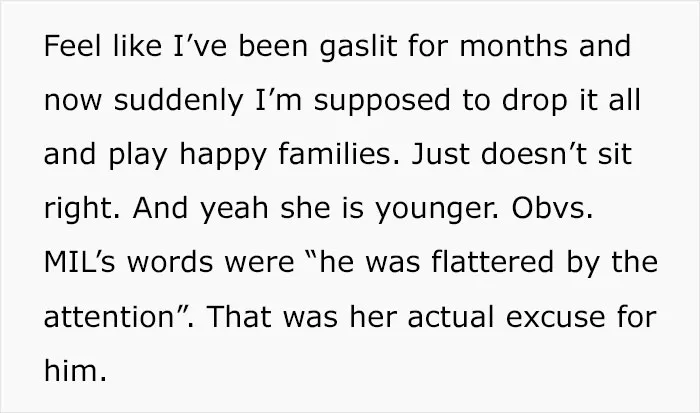Click the word "yeah"

pos(234,209)
